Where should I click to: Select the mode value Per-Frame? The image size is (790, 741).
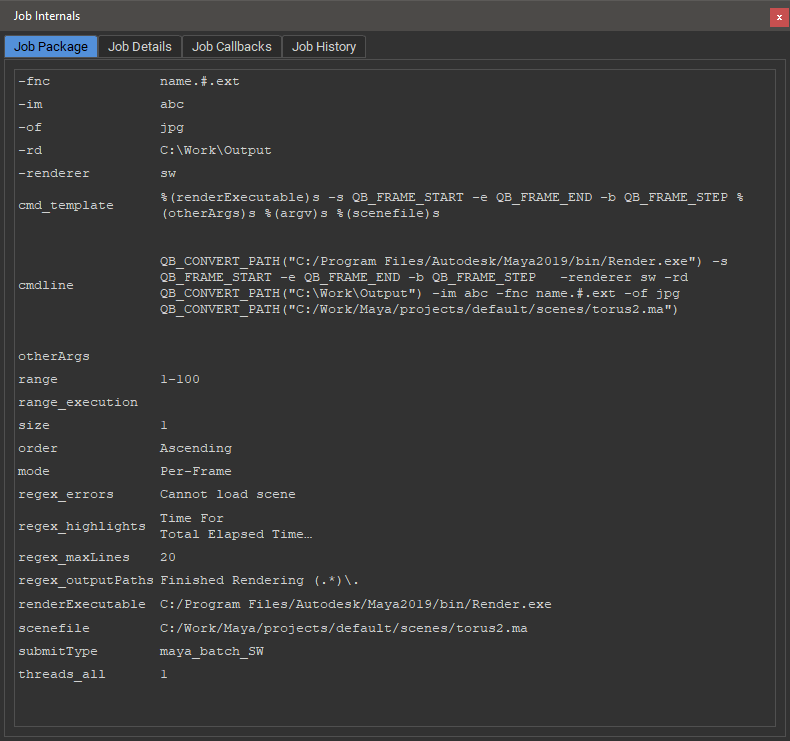pos(195,471)
